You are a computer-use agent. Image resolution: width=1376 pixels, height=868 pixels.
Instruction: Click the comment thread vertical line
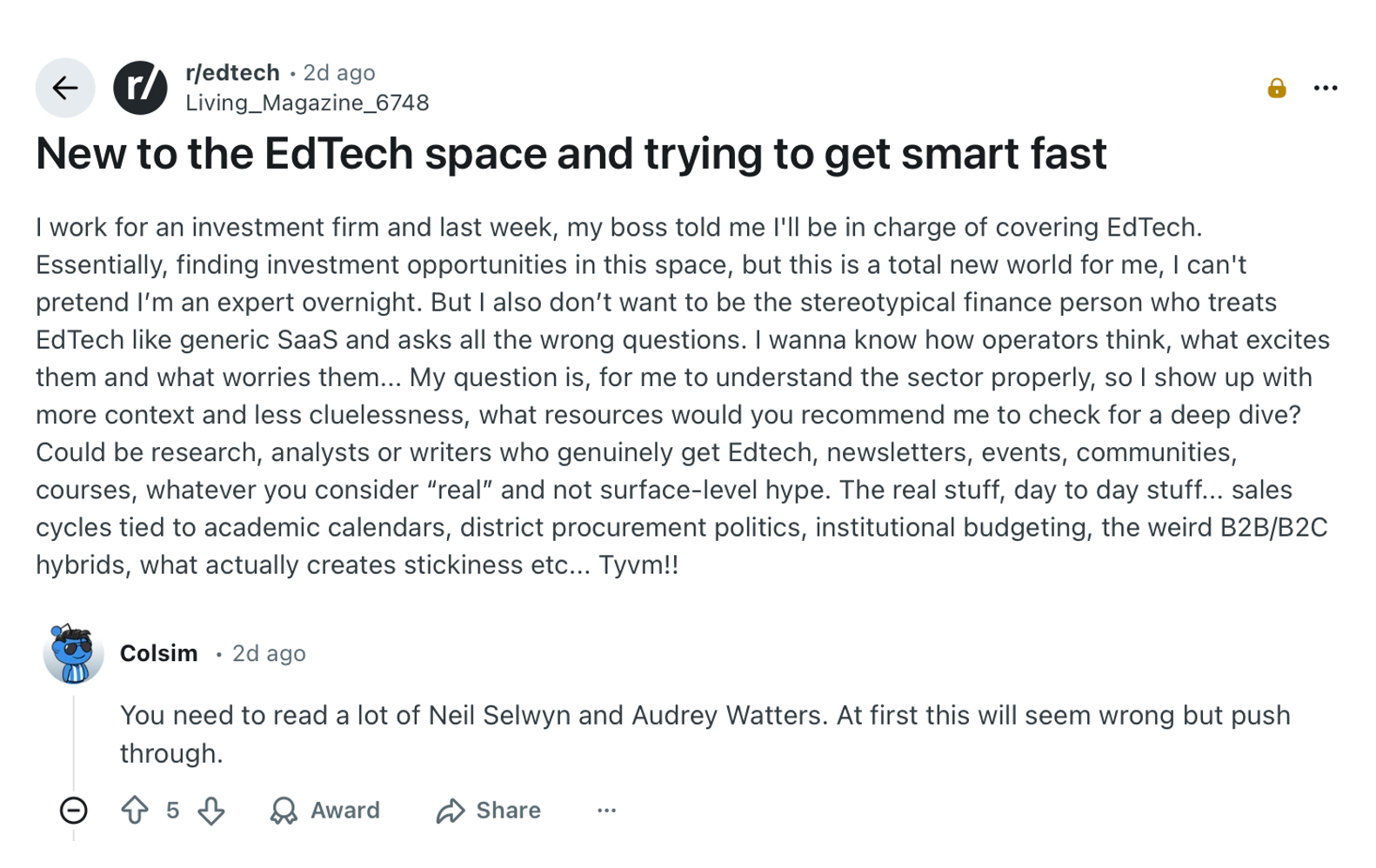tap(74, 739)
